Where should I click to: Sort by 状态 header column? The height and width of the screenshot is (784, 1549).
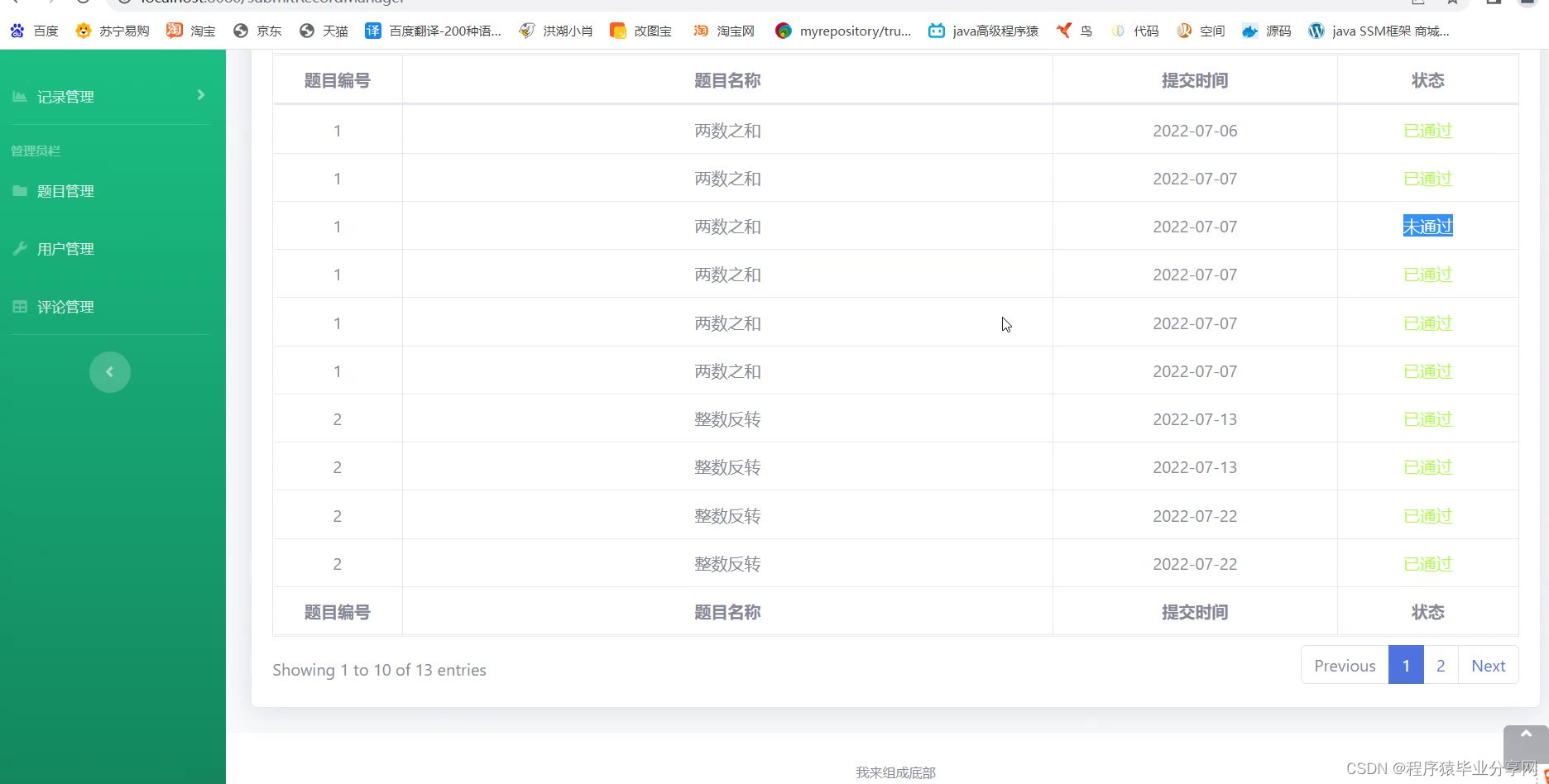(x=1428, y=80)
